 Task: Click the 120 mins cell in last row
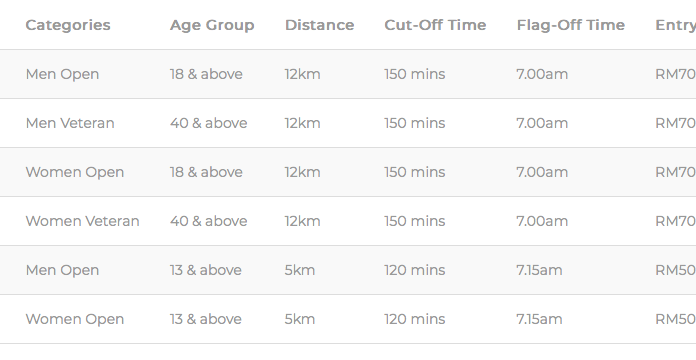pos(415,319)
